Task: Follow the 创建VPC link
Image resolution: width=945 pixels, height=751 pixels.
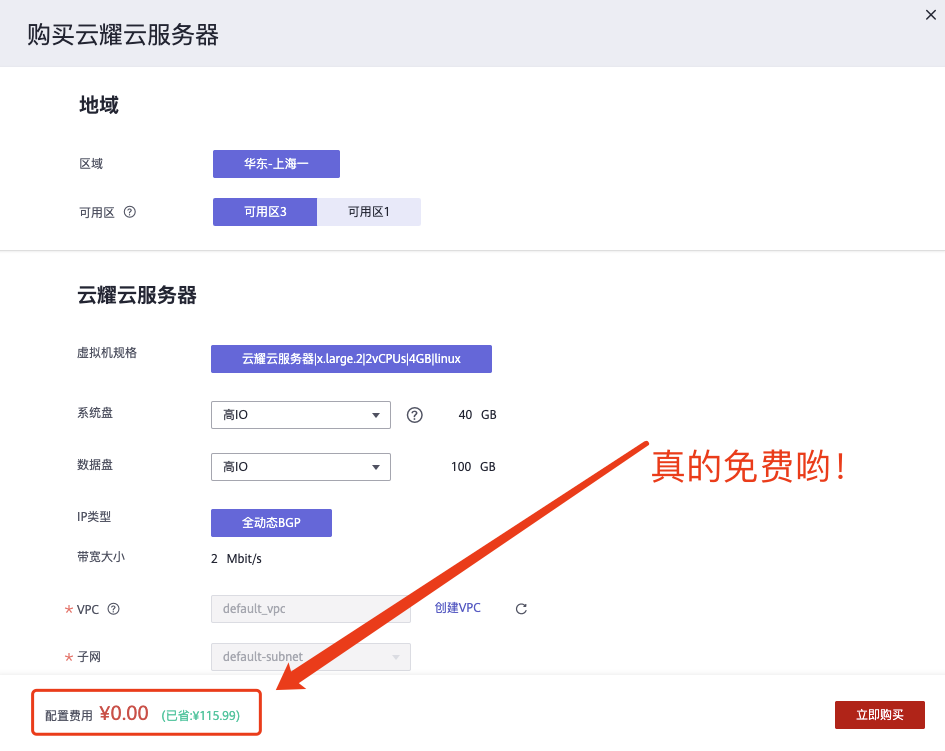Action: (x=457, y=608)
